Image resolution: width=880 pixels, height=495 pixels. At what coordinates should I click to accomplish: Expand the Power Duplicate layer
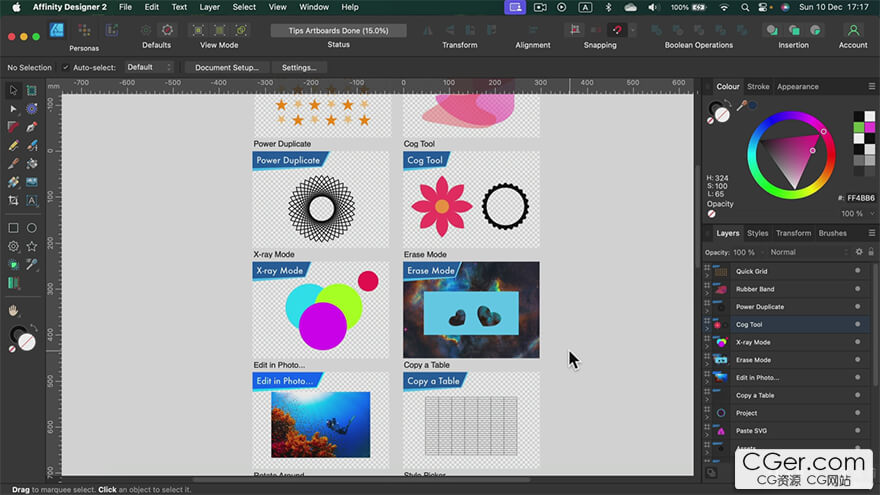pyautogui.click(x=707, y=312)
